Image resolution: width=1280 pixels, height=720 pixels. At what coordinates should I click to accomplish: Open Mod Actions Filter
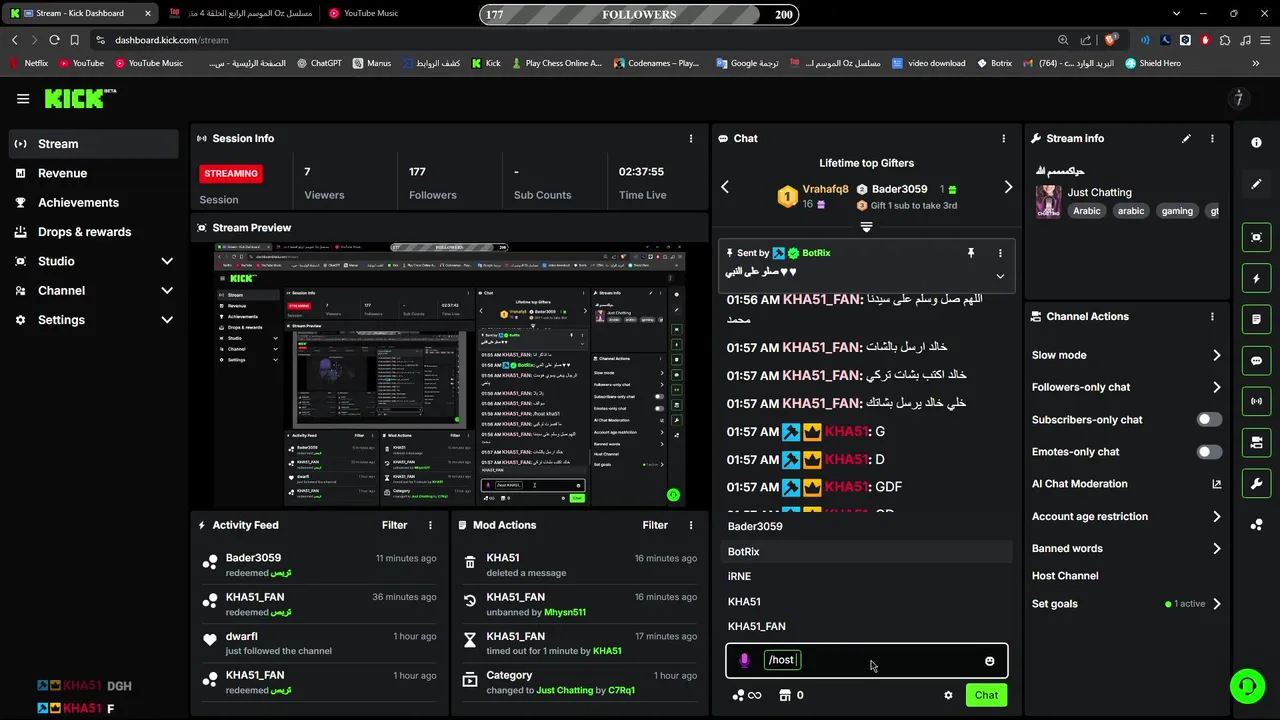tap(655, 525)
